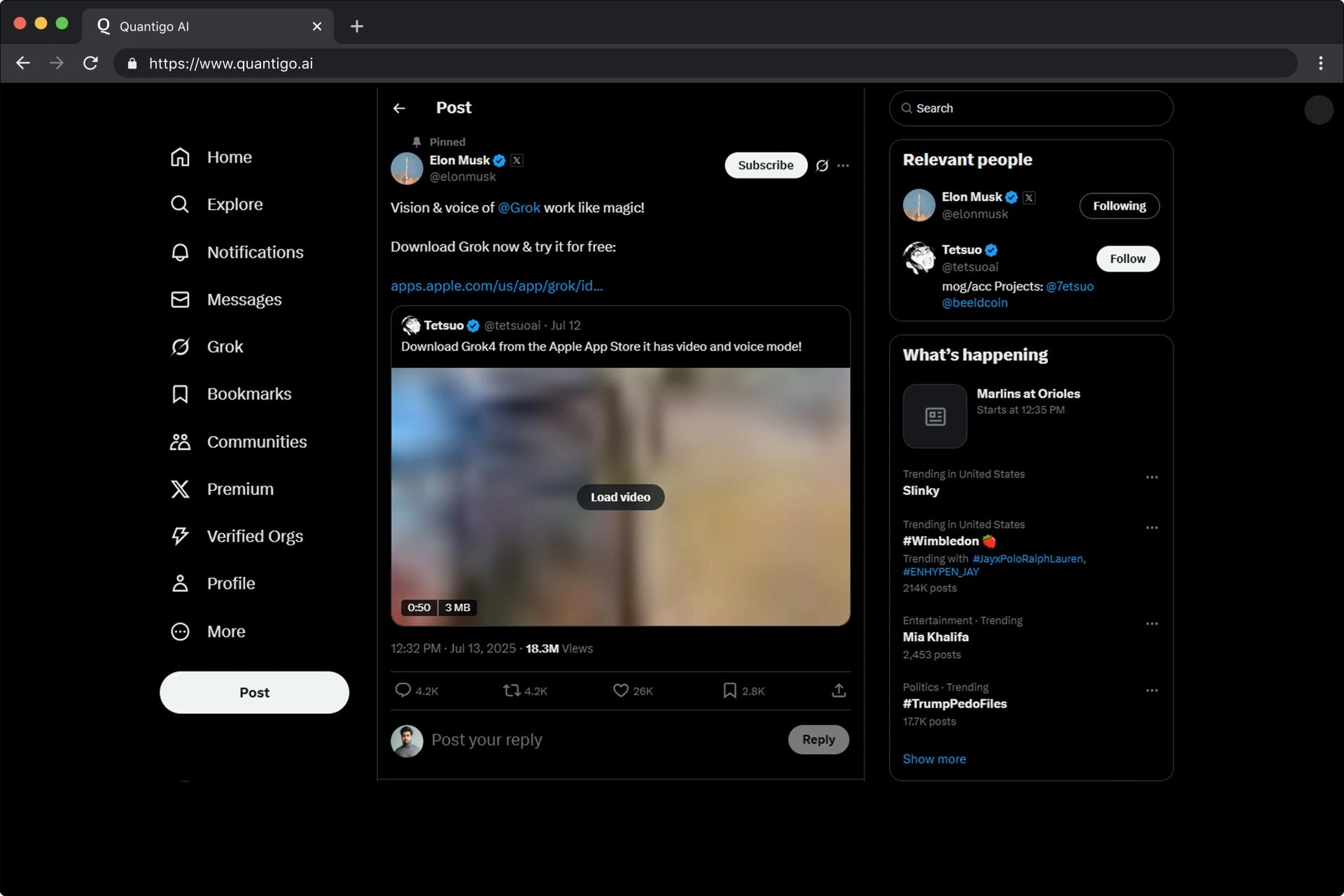Click Elon Musk's avatar on the post

[407, 169]
